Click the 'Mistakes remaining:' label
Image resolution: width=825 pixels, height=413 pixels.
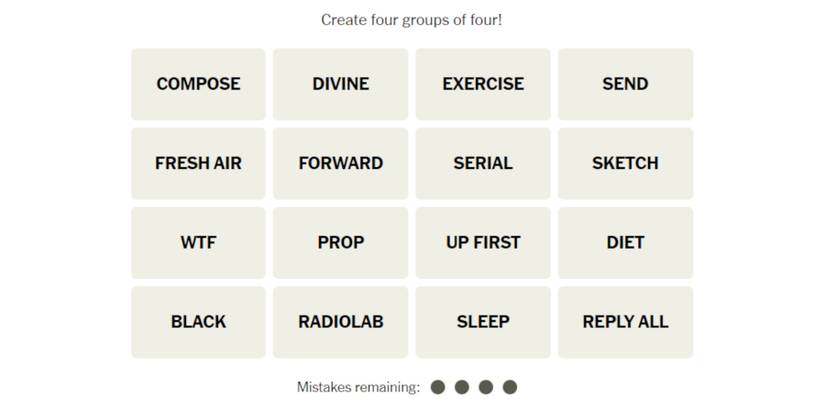358,387
